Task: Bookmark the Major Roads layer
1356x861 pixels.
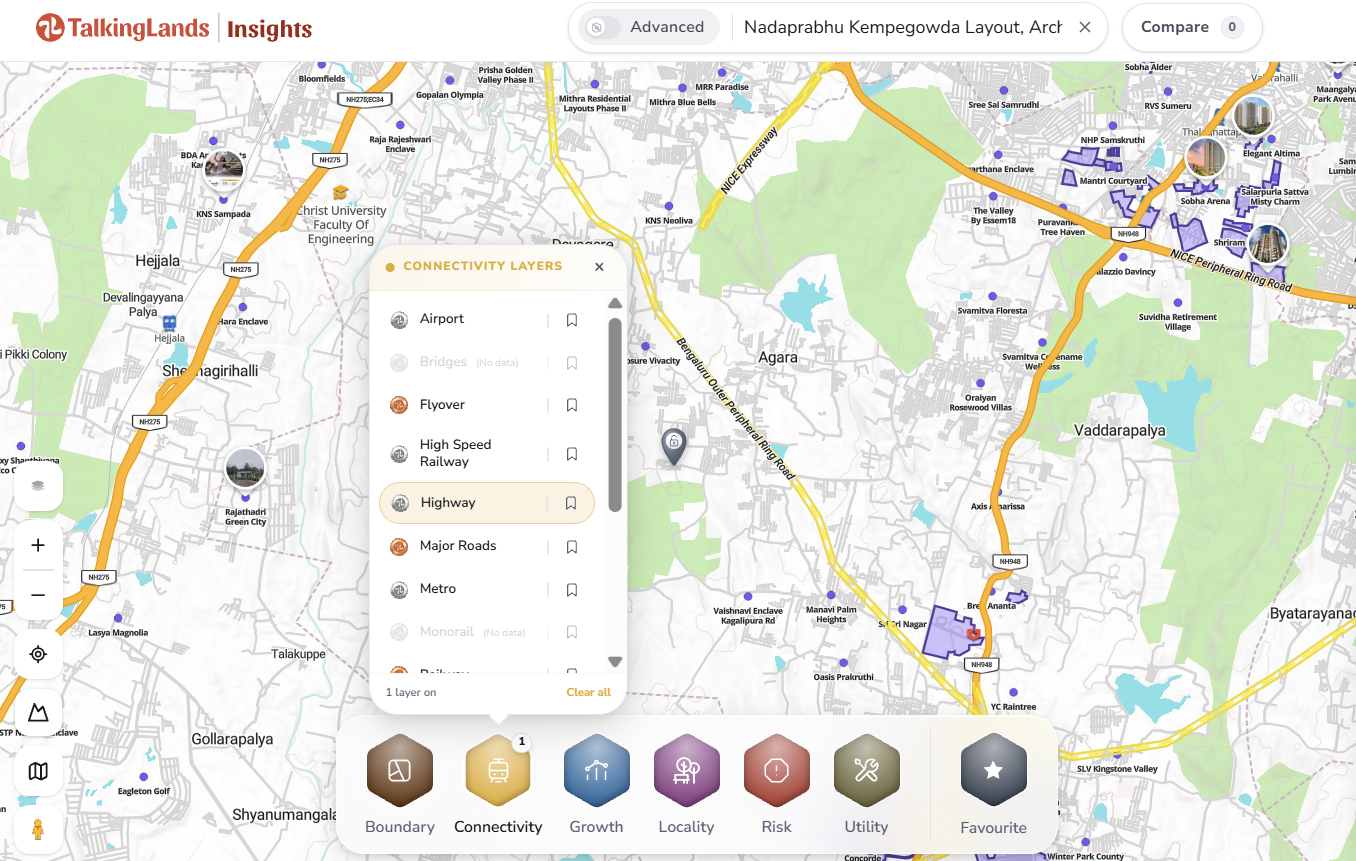Action: tap(572, 547)
